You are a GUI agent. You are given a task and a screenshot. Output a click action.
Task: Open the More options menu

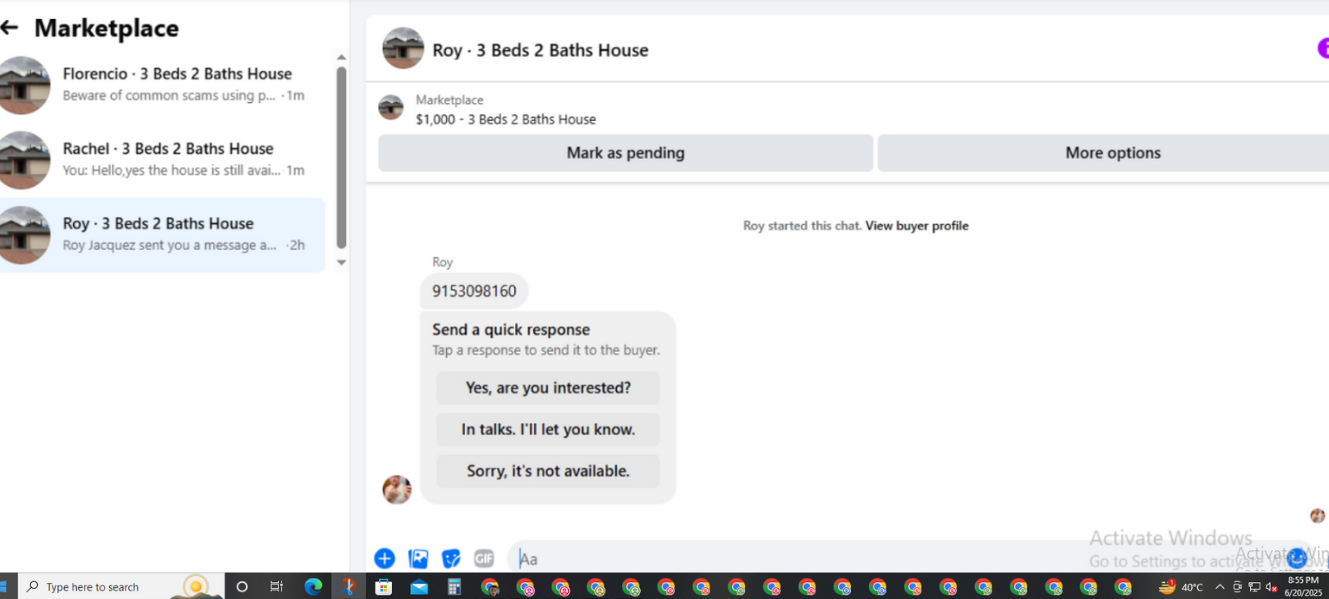[1113, 153]
